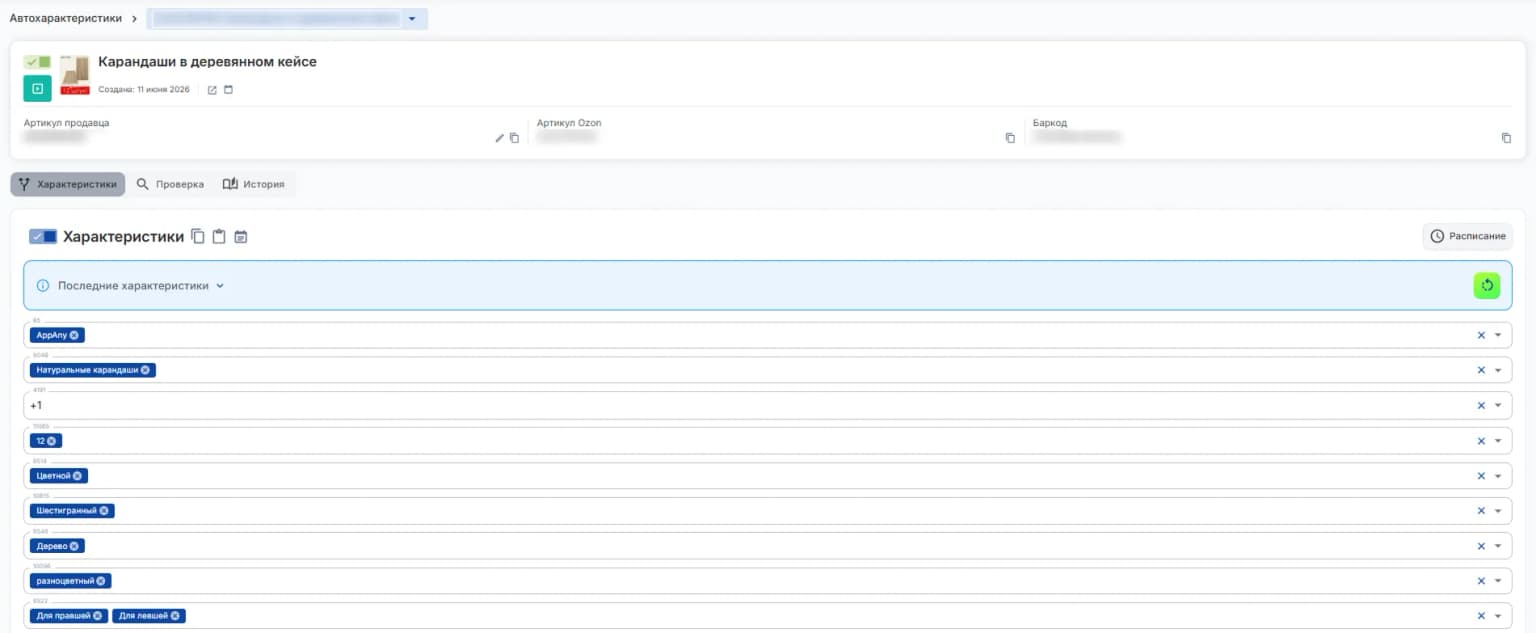1536x633 pixels.
Task: Copy characteristics using icon next to Характеристики heading
Action: tap(198, 237)
